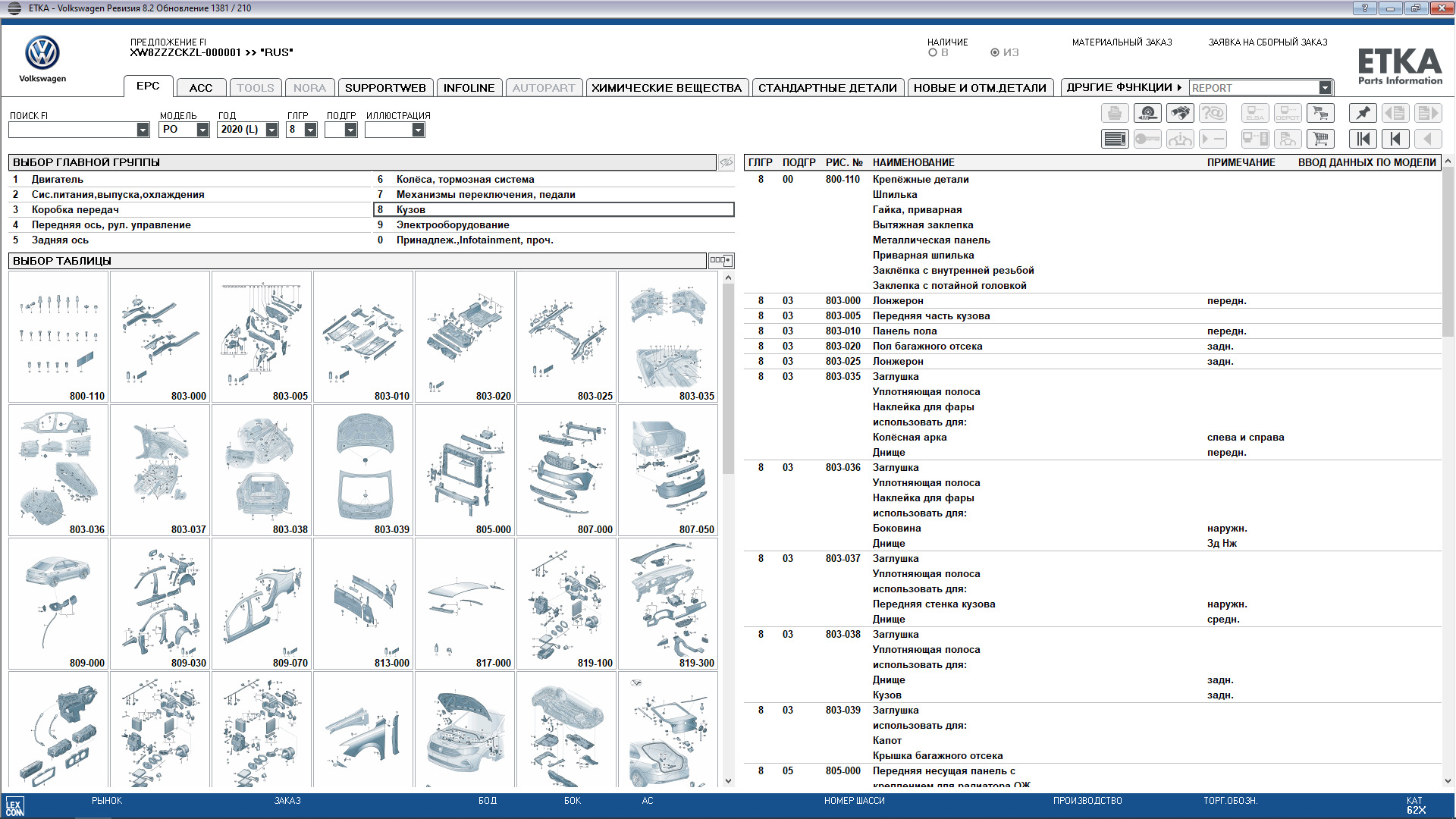Select the НАЛИЧИЕ 'ИЗ' radio button
This screenshot has height=819, width=1456.
(995, 53)
